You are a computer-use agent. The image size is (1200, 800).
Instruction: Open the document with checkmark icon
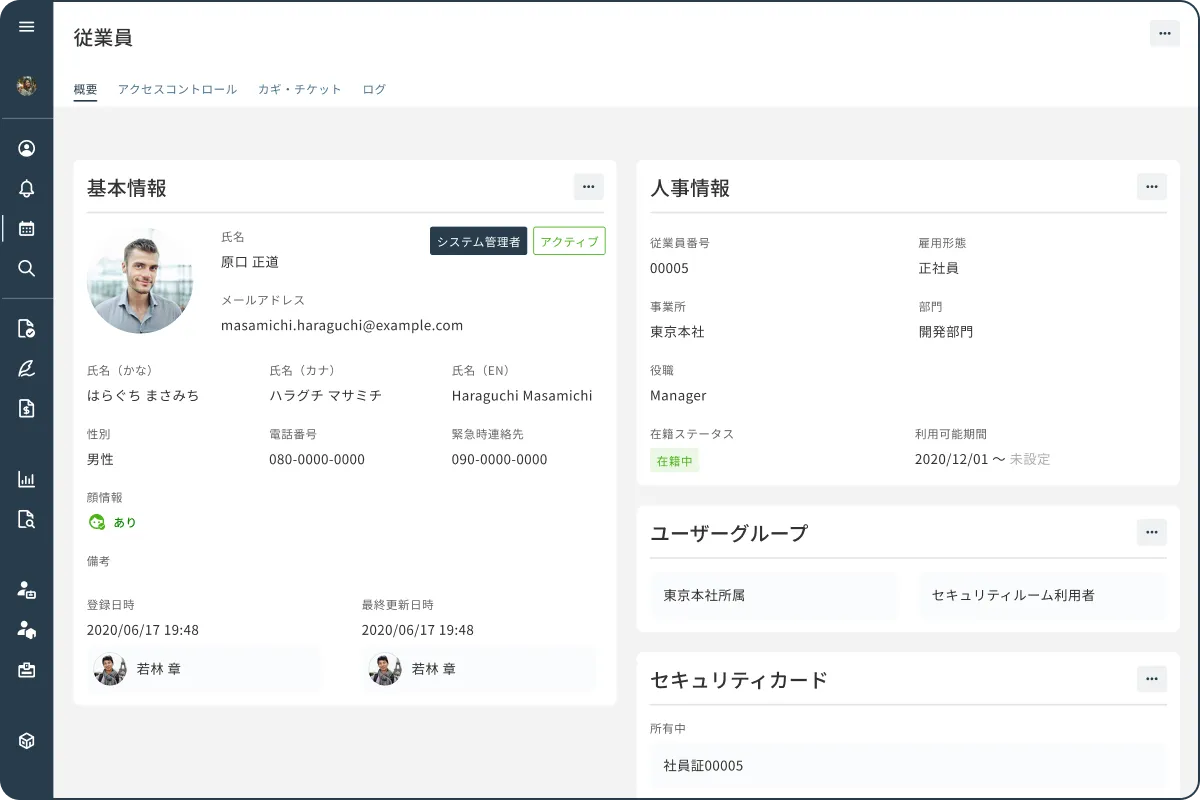(x=27, y=328)
